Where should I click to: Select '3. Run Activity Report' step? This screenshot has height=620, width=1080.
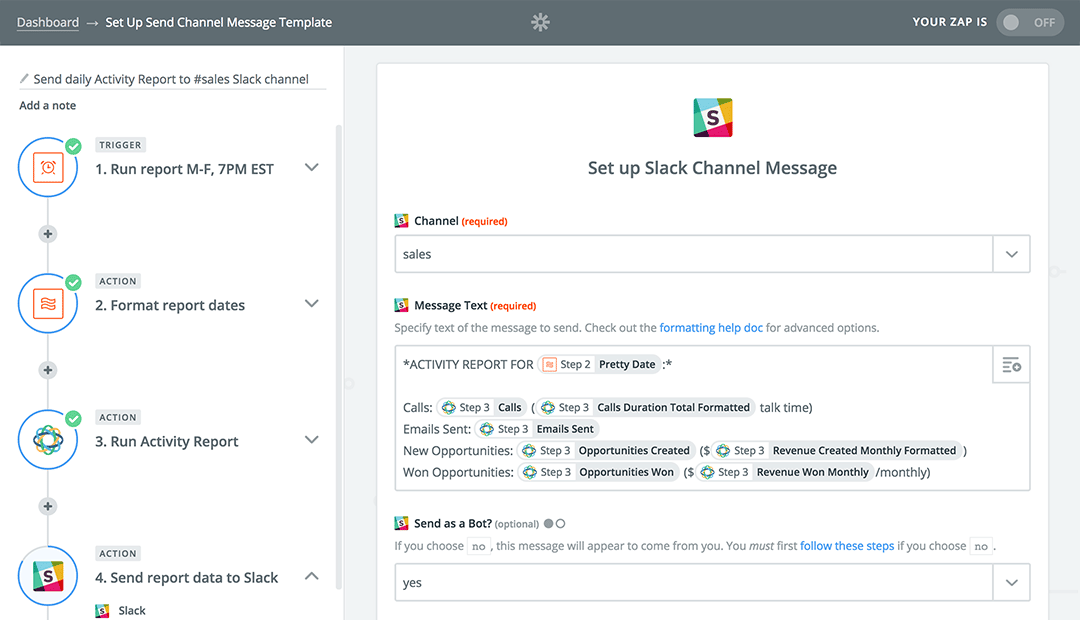point(167,442)
